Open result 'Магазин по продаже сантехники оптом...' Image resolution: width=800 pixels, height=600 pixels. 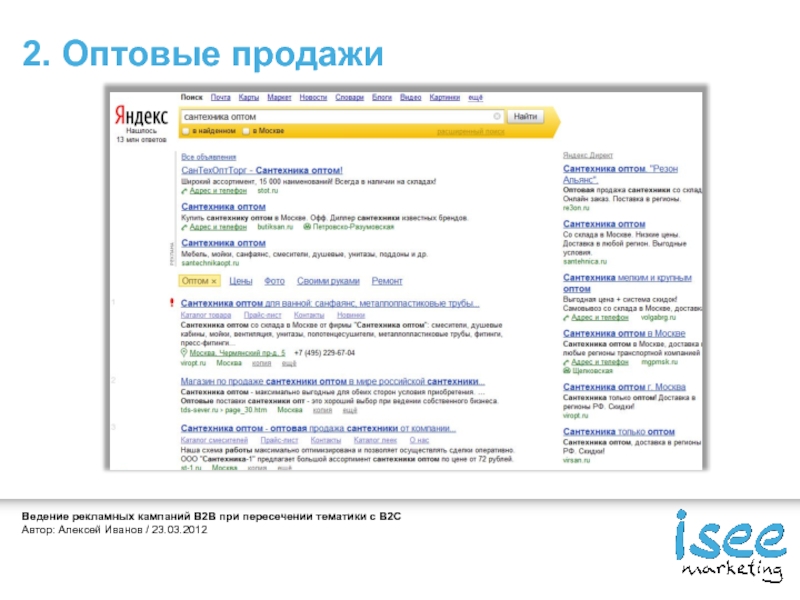(x=333, y=381)
